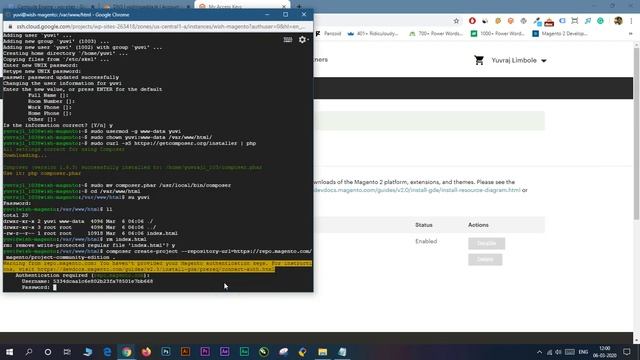
Task: Open the SSH terminal settings gear
Action: pyautogui.click(x=302, y=40)
